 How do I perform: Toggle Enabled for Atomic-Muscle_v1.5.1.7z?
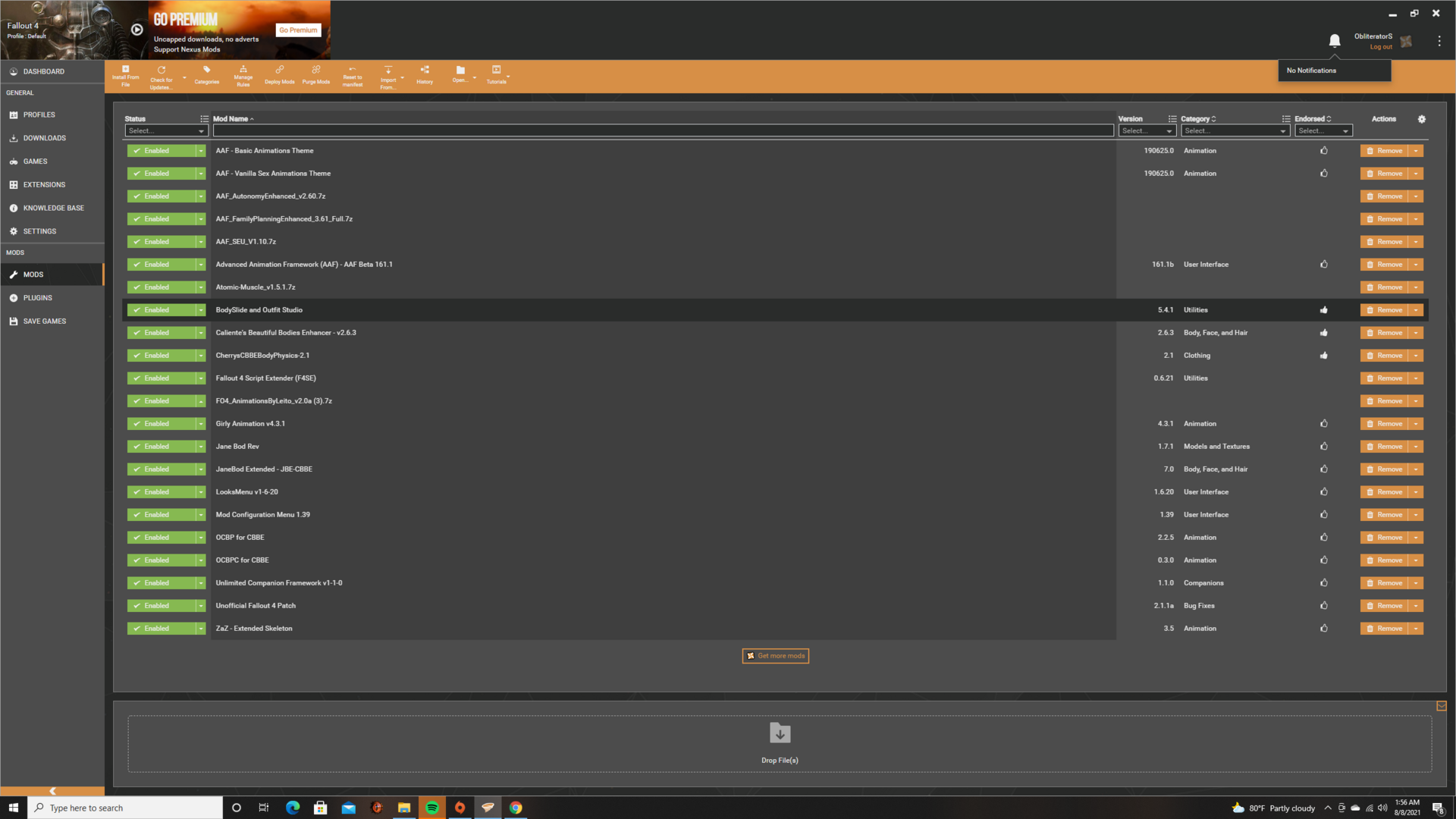162,287
